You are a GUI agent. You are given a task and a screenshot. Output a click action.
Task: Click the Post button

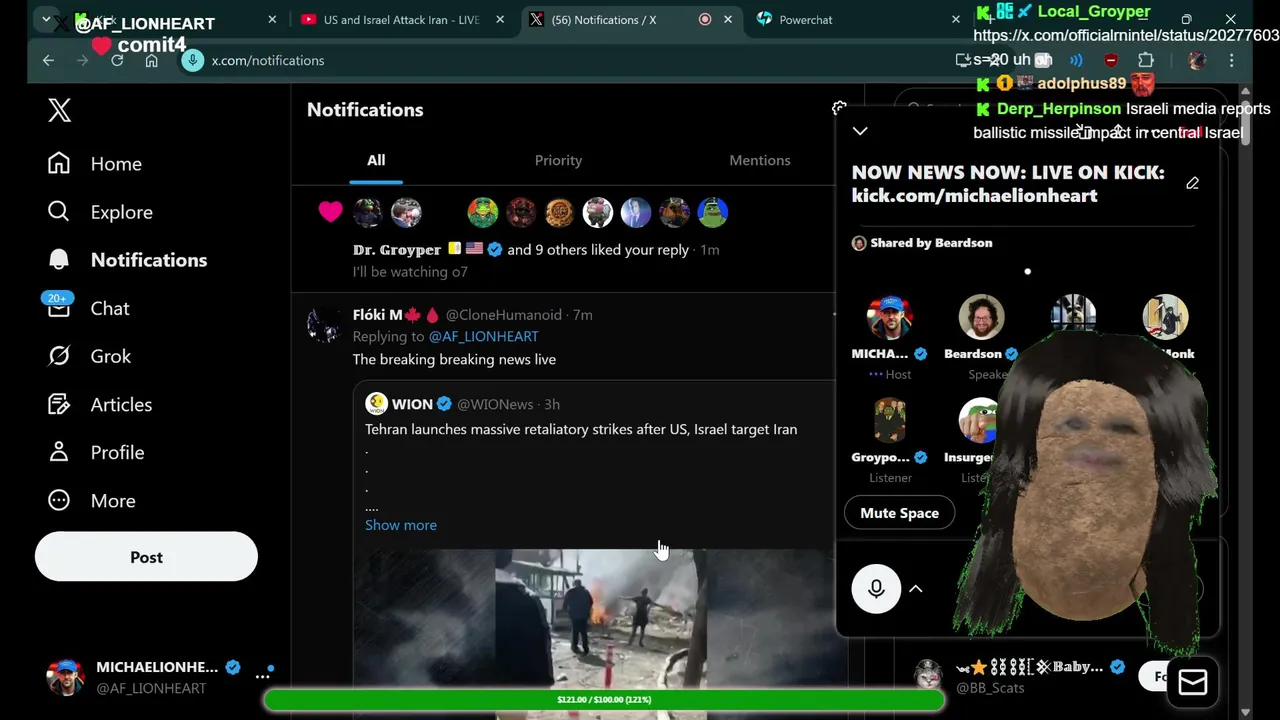146,557
